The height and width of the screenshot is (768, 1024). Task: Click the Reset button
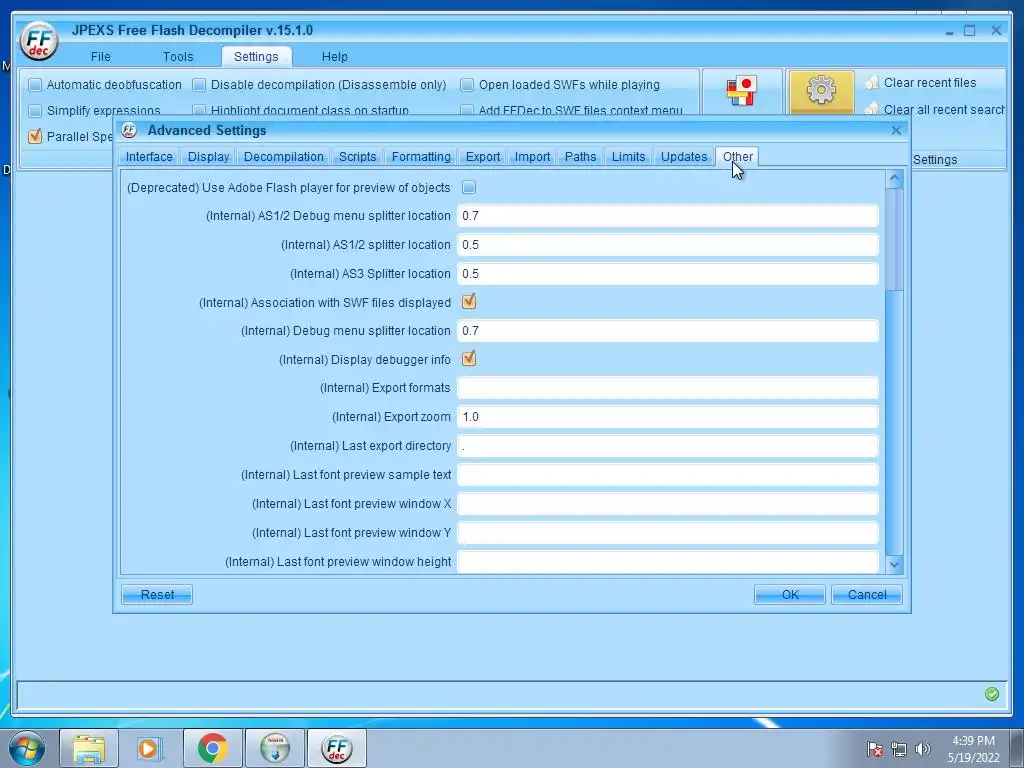tap(157, 594)
